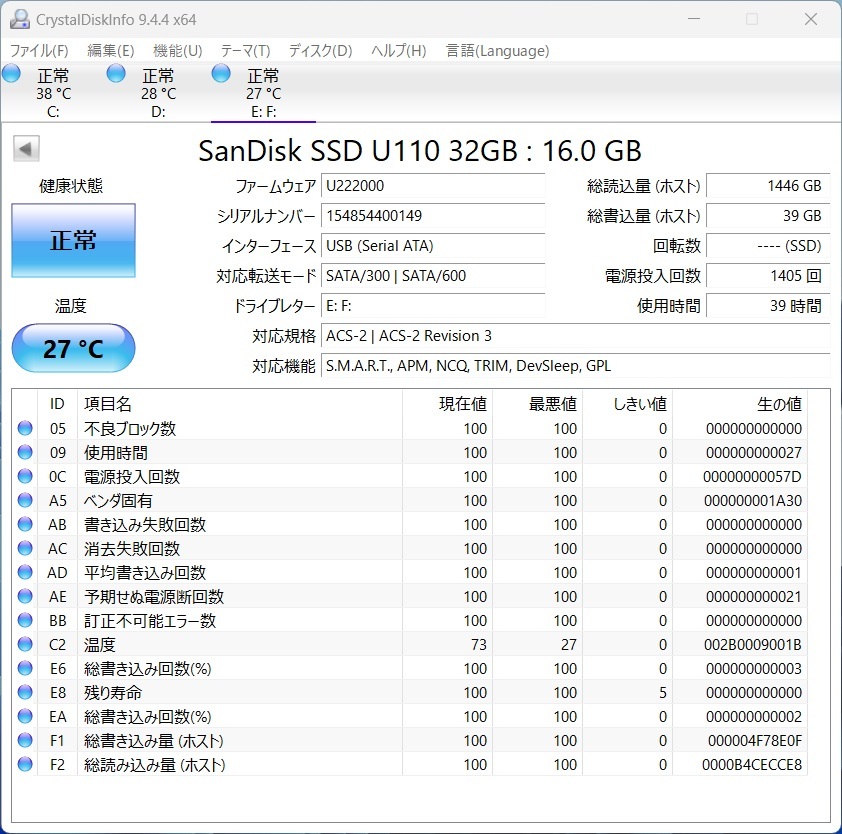The width and height of the screenshot is (842, 834).
Task: Open the ディスク(D) menu
Action: click(321, 51)
